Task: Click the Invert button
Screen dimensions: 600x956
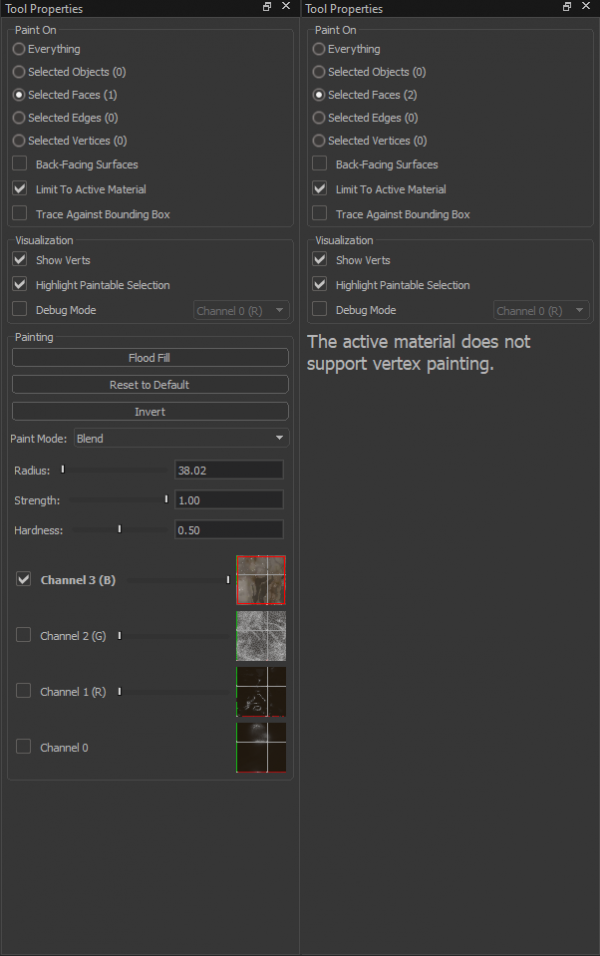Action: click(x=150, y=412)
